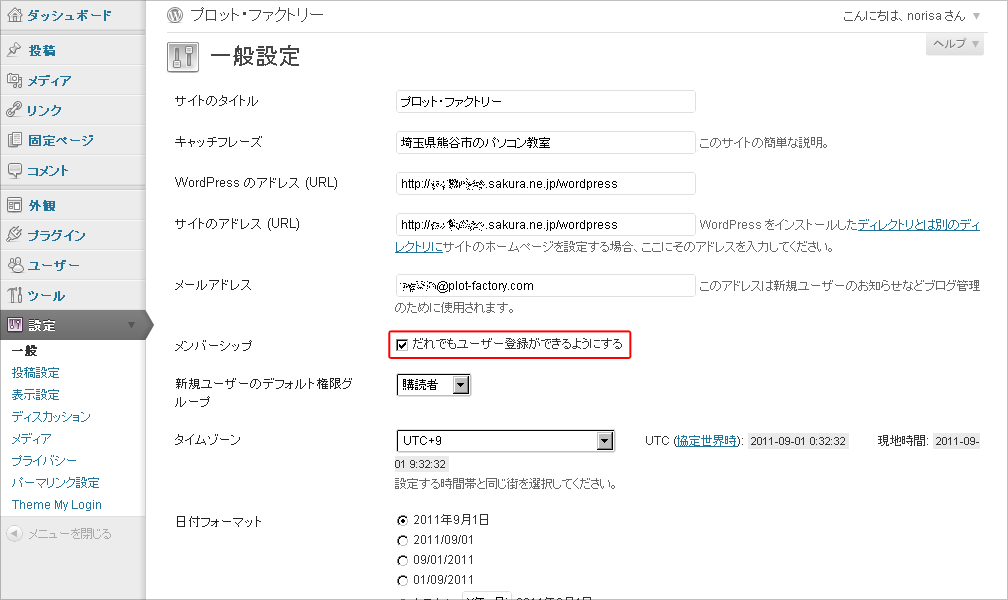1008x600 pixels.
Task: Toggle anyone-can-register membership checkbox
Action: point(402,345)
